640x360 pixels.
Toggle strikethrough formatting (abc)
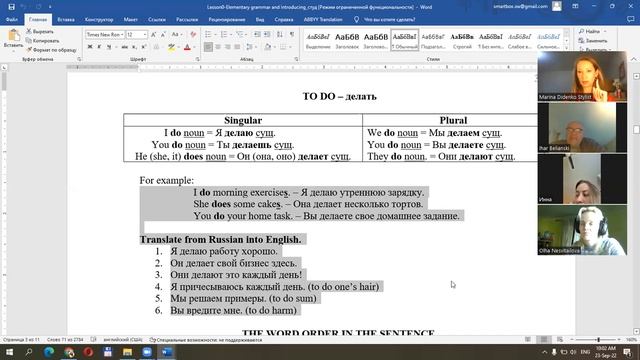tap(124, 47)
